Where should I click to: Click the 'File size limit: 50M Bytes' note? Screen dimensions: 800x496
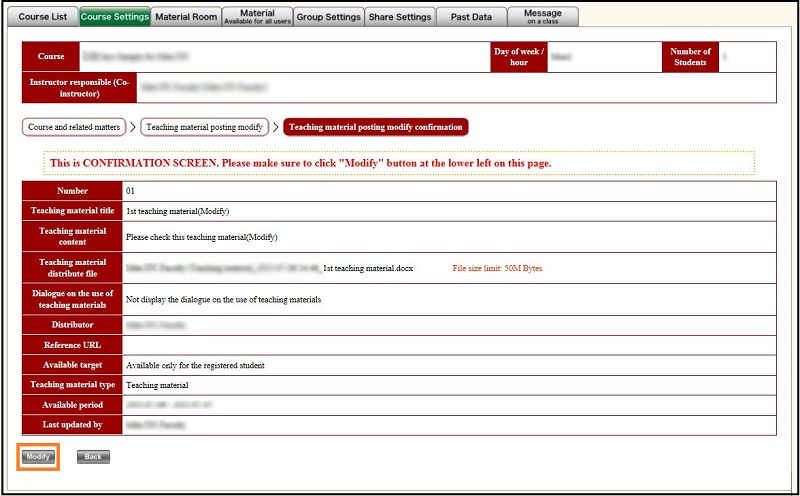497,268
